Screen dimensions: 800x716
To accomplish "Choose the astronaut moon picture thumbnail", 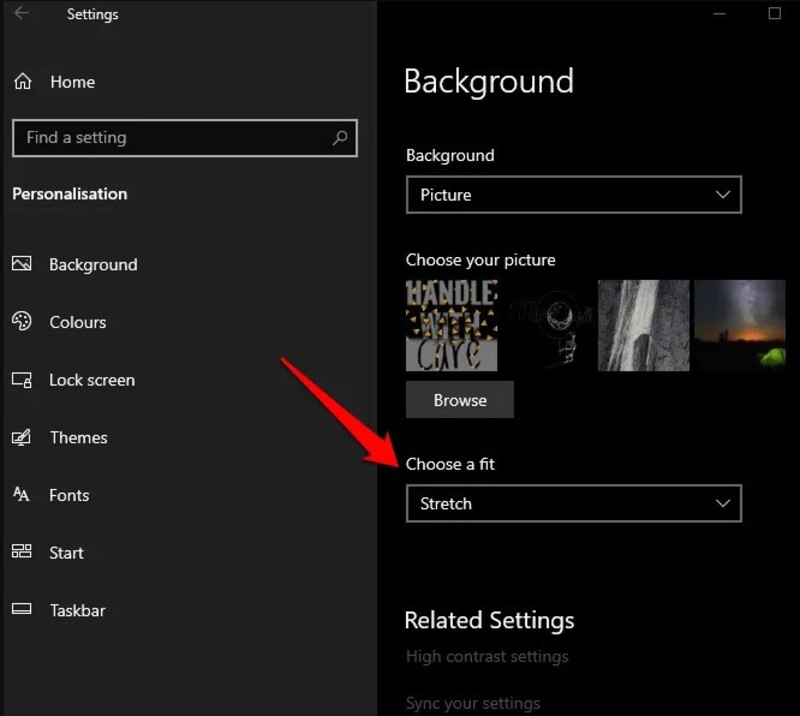I will (547, 325).
